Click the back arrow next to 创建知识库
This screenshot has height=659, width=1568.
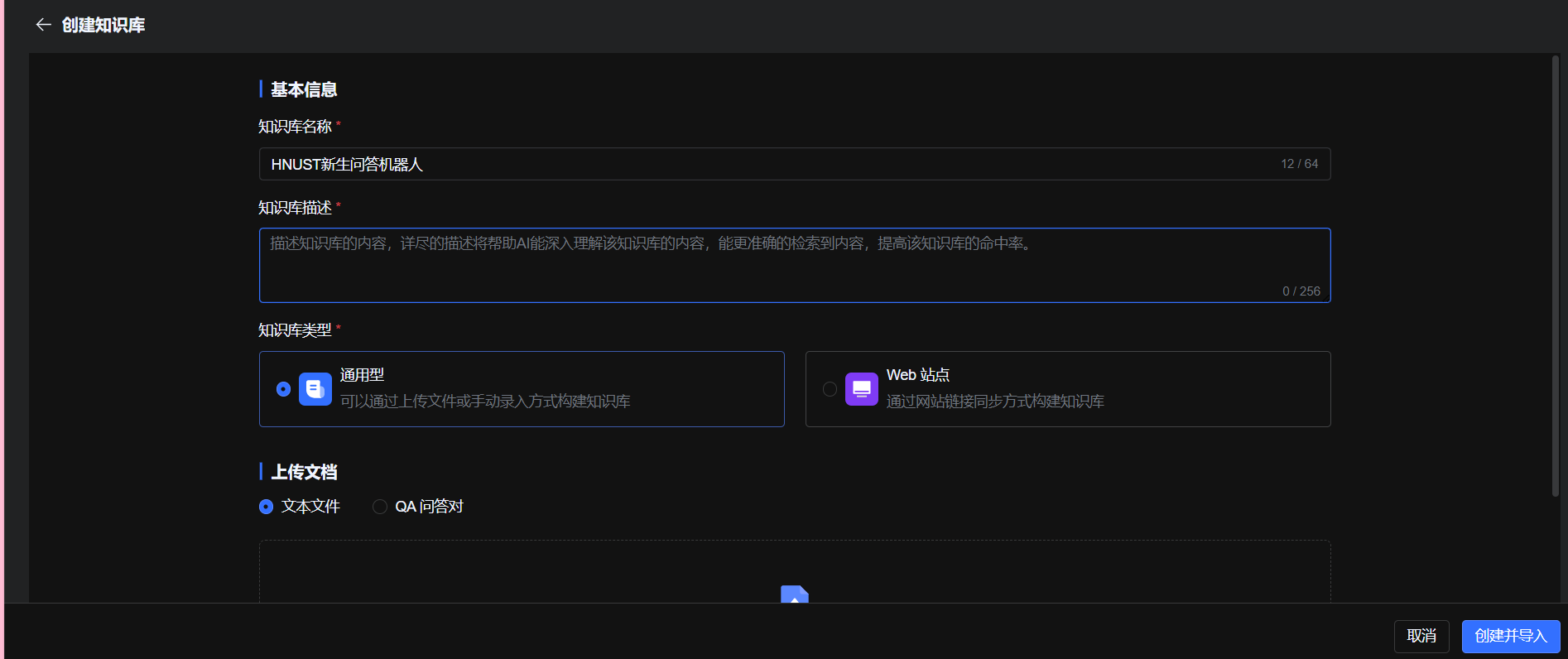tap(43, 25)
